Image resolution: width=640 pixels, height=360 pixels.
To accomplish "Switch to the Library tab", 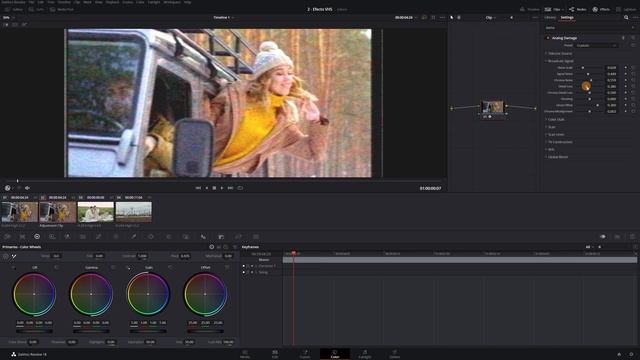I will tap(550, 18).
